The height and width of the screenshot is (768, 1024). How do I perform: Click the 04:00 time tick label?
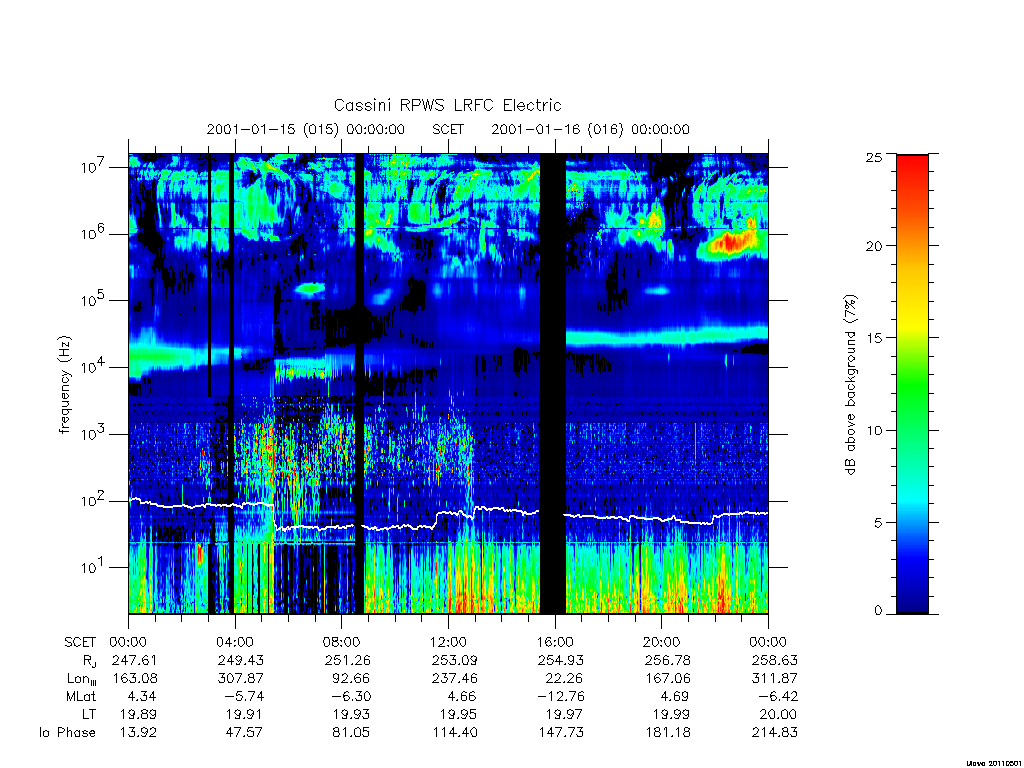point(235,642)
